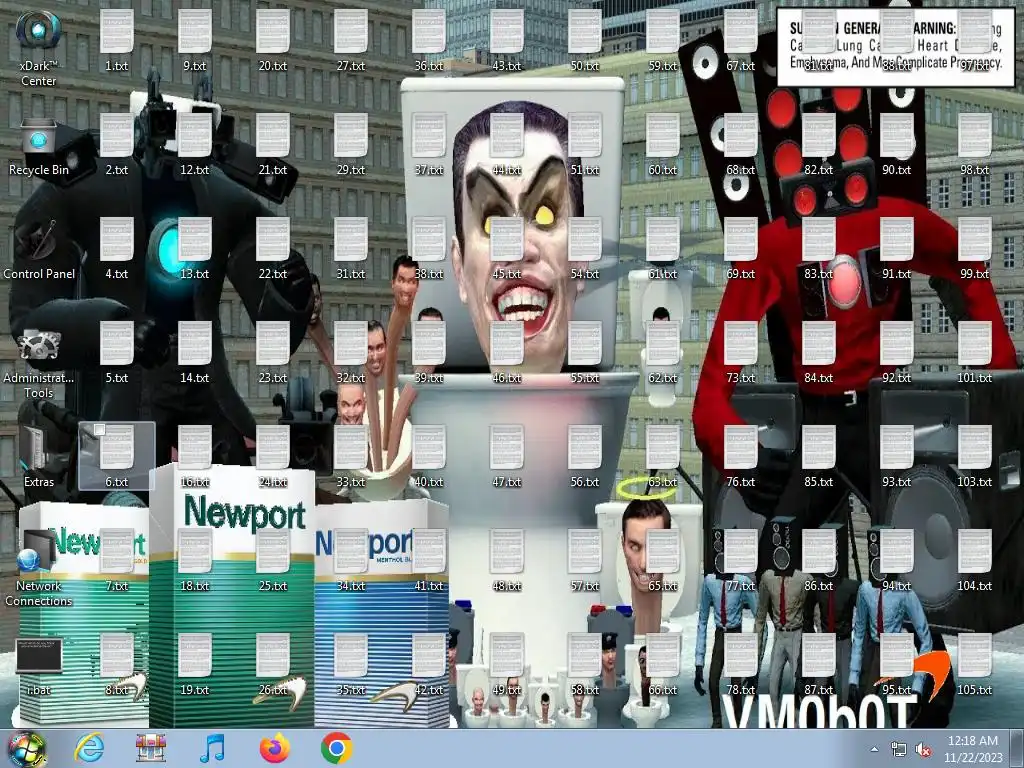Open the Recycle Bin
The height and width of the screenshot is (768, 1024).
pyautogui.click(x=39, y=136)
